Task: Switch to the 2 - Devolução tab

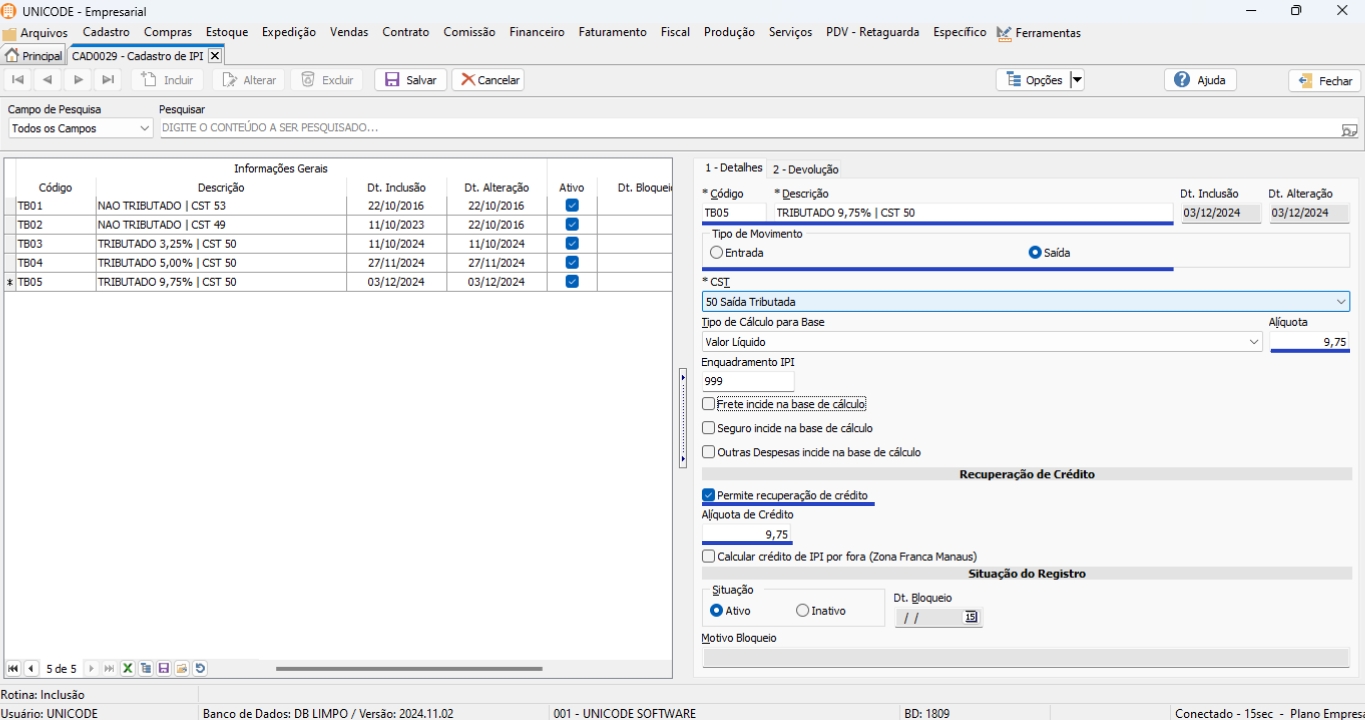Action: coord(805,170)
